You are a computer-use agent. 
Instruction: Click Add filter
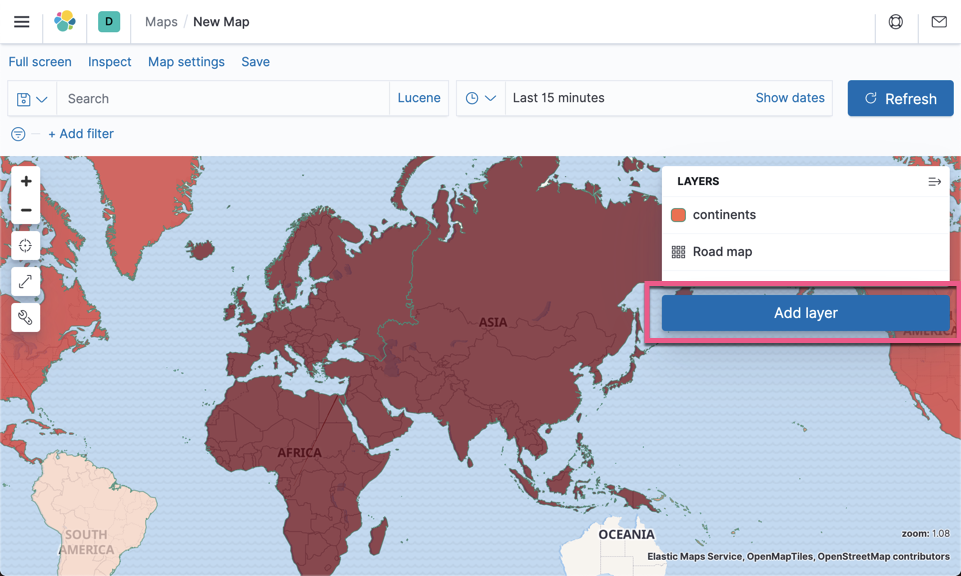coord(81,134)
